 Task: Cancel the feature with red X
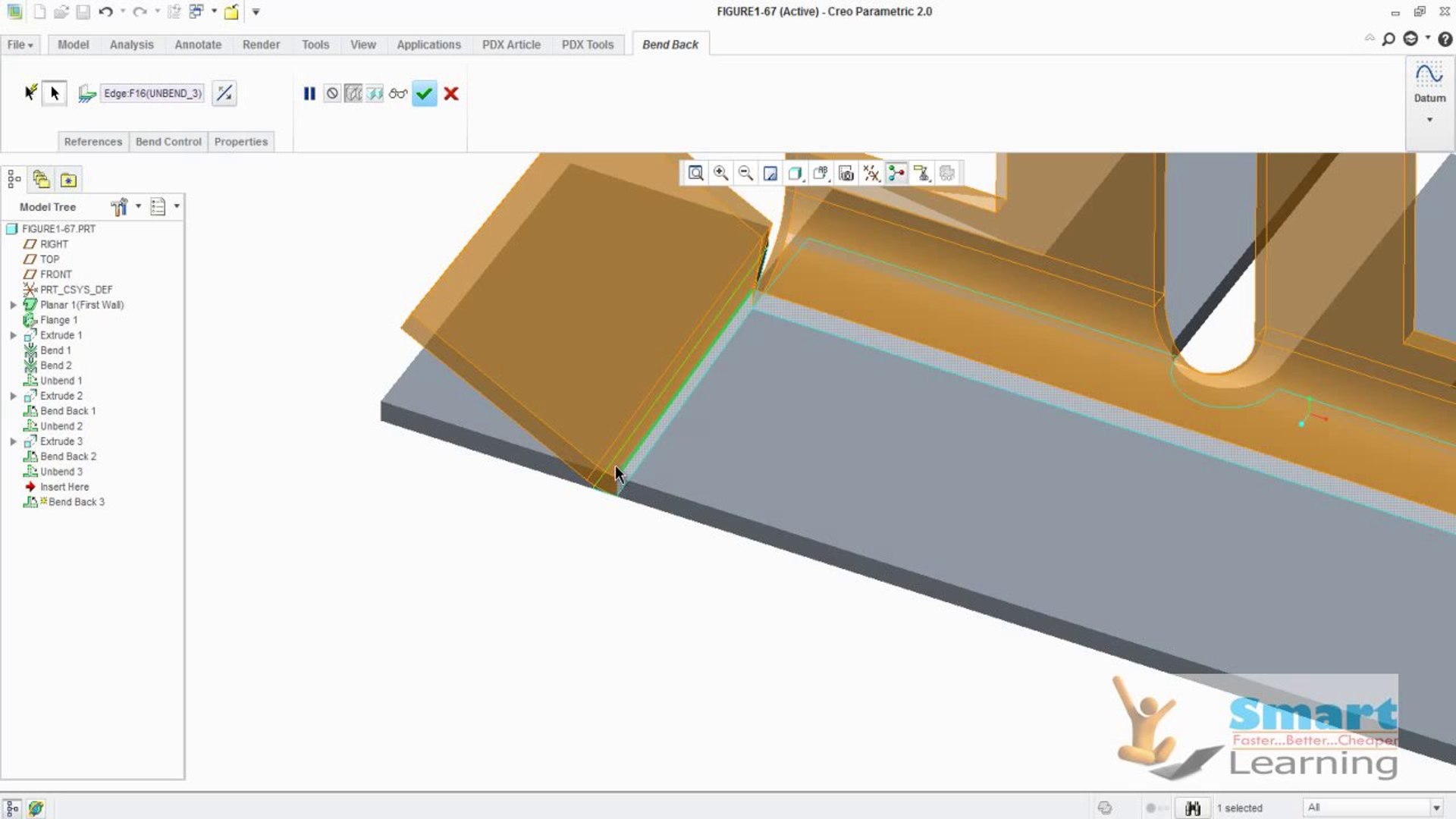click(451, 94)
